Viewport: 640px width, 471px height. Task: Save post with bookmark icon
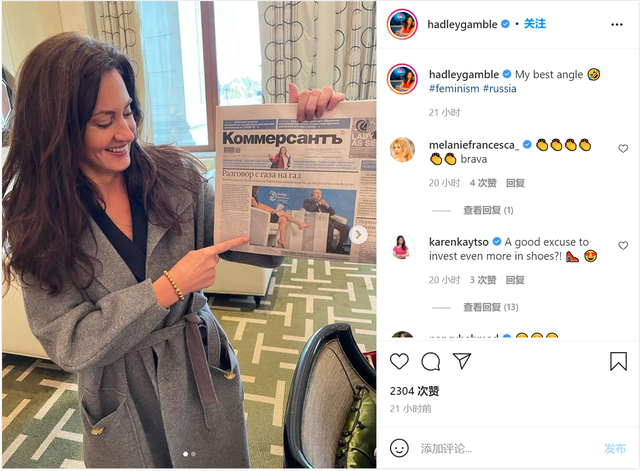618,361
